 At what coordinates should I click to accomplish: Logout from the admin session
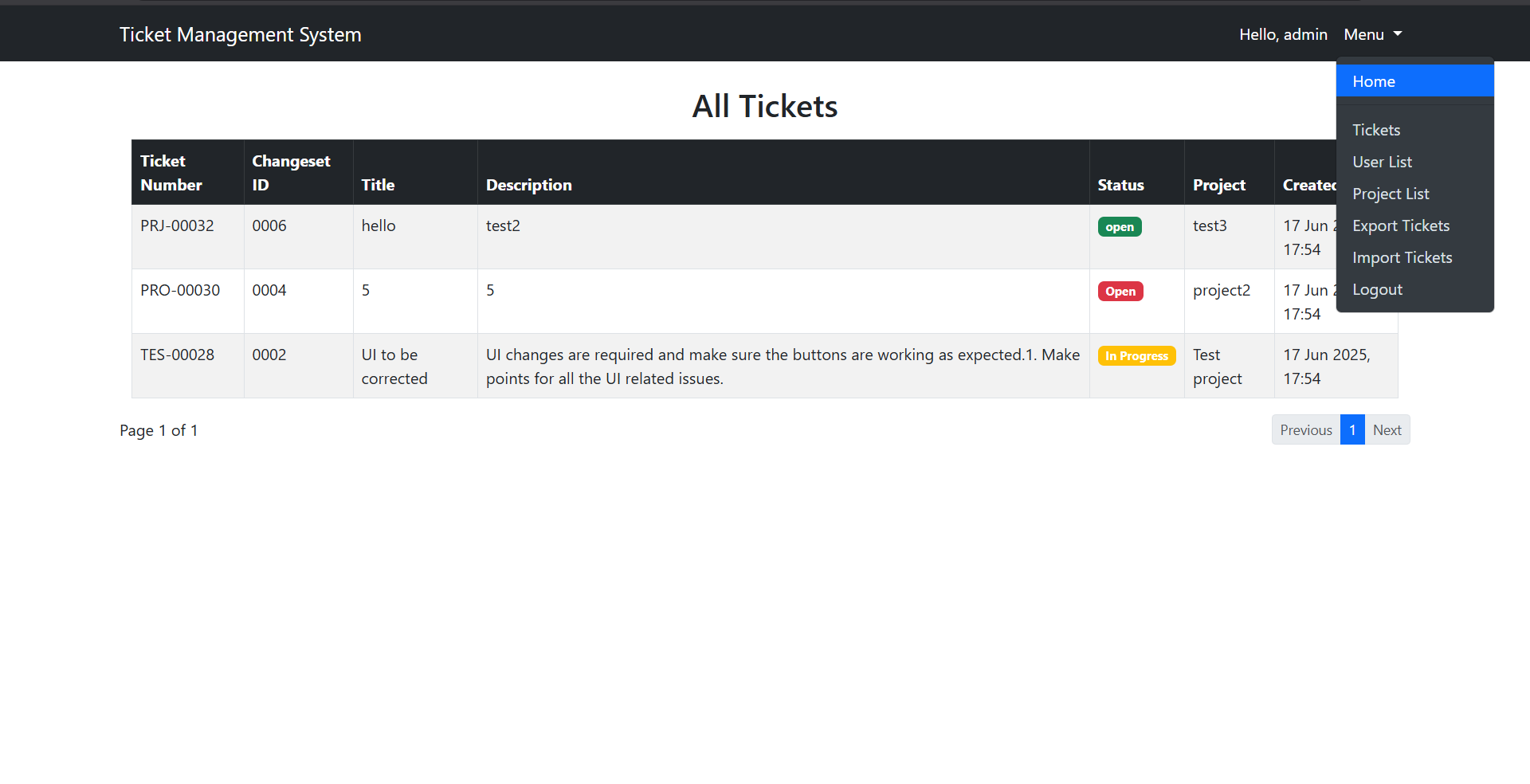[1377, 288]
